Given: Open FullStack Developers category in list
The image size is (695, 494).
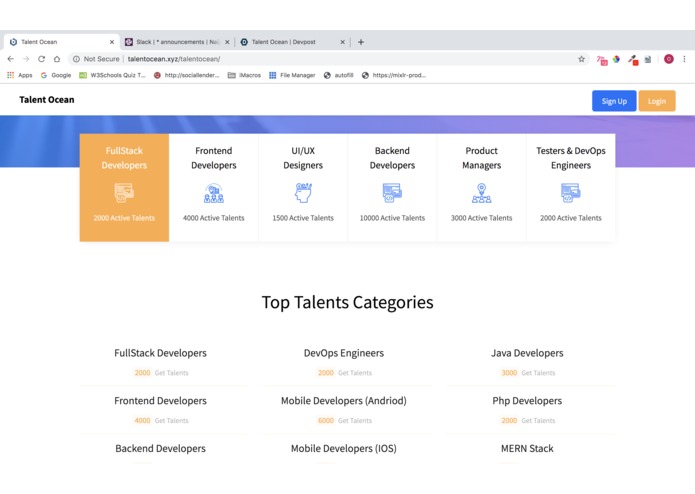Looking at the screenshot, I should point(160,353).
